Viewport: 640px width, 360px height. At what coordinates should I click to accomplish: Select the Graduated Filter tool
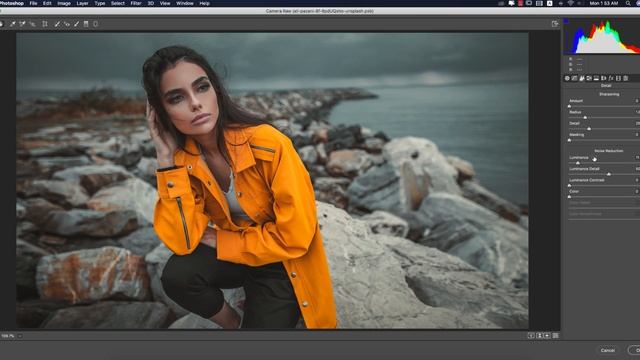(x=86, y=24)
